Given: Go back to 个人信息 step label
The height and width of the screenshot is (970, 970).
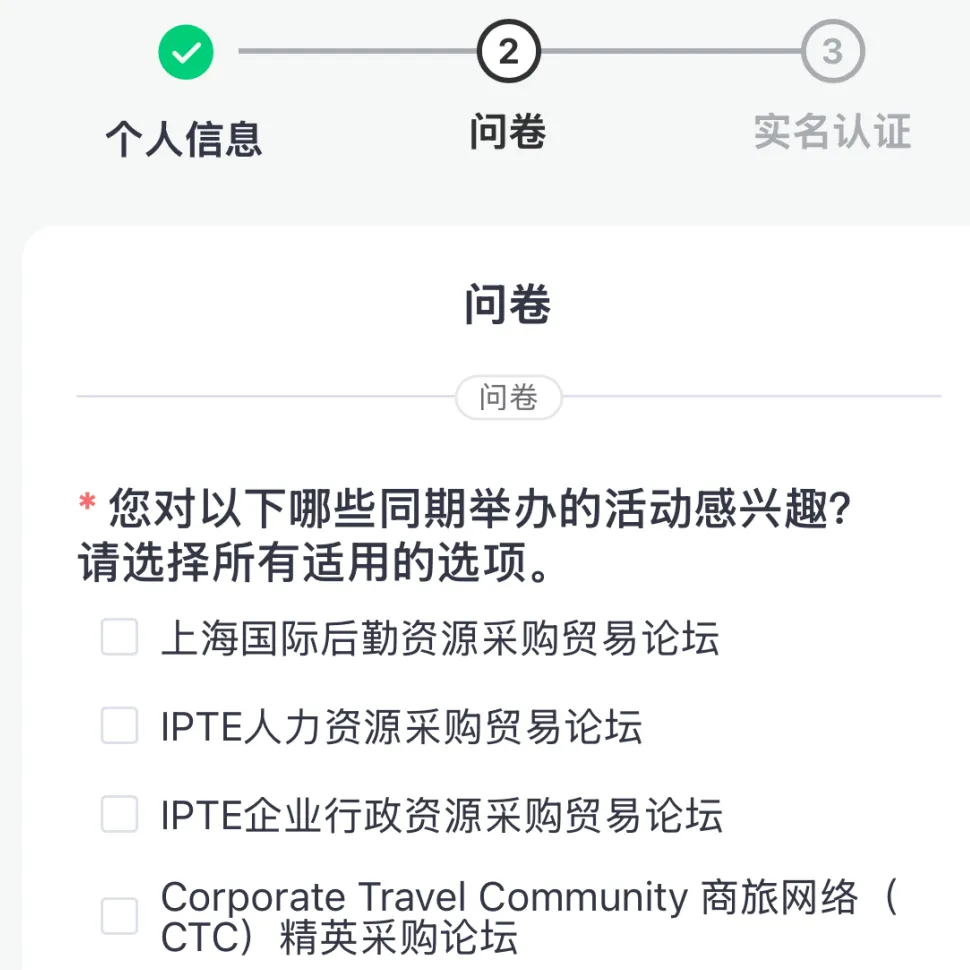Looking at the screenshot, I should pos(184,139).
